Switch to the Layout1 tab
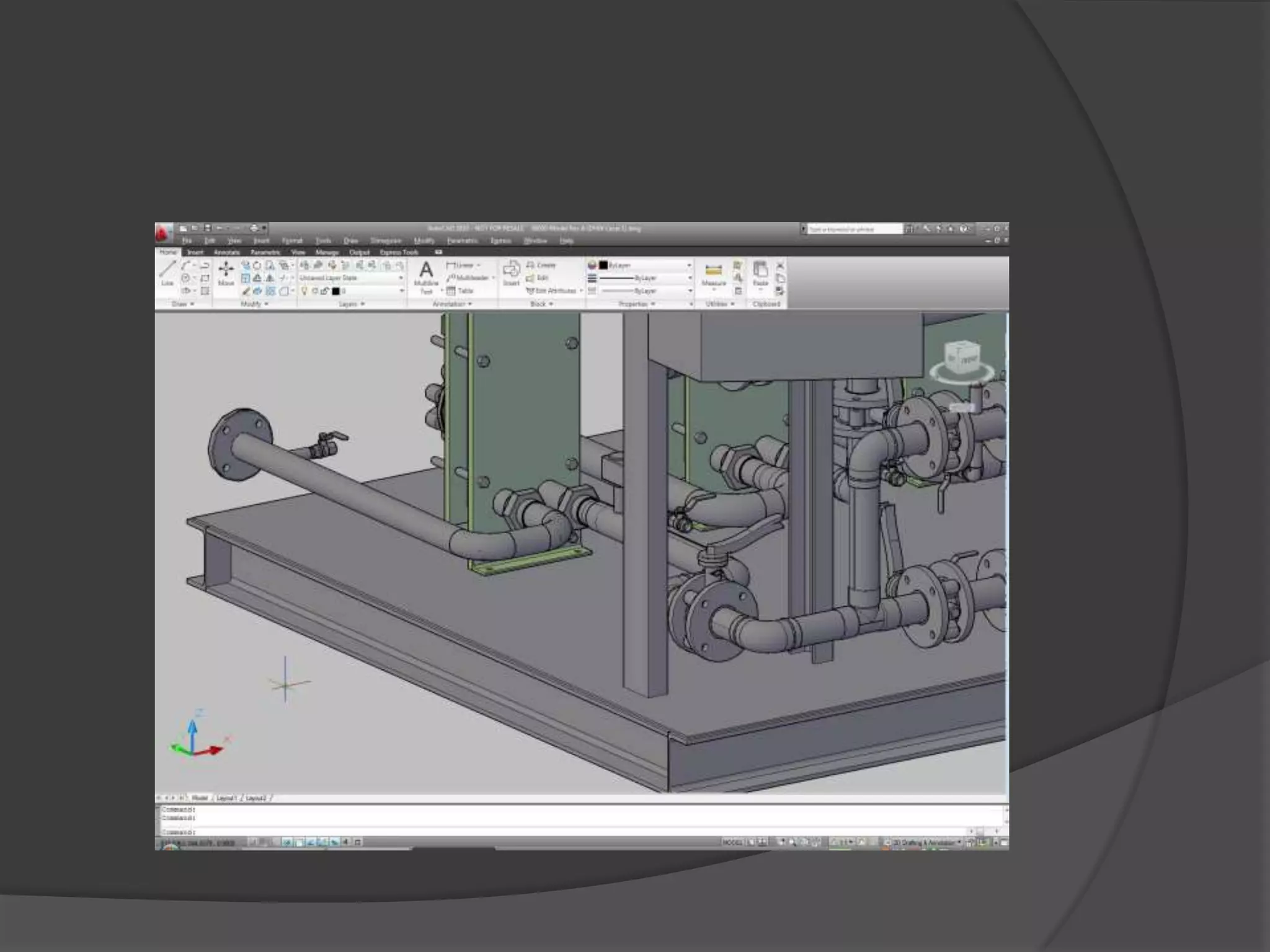The width and height of the screenshot is (1270, 952). 226,798
